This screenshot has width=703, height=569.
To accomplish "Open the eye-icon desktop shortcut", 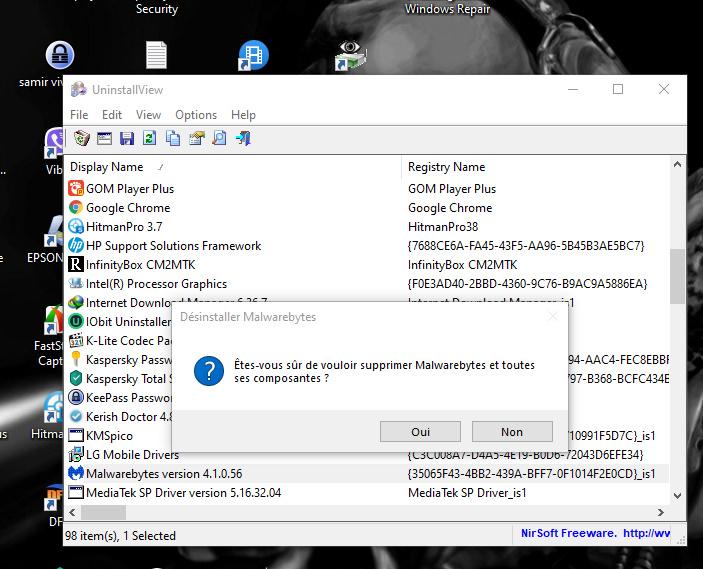I will [351, 55].
